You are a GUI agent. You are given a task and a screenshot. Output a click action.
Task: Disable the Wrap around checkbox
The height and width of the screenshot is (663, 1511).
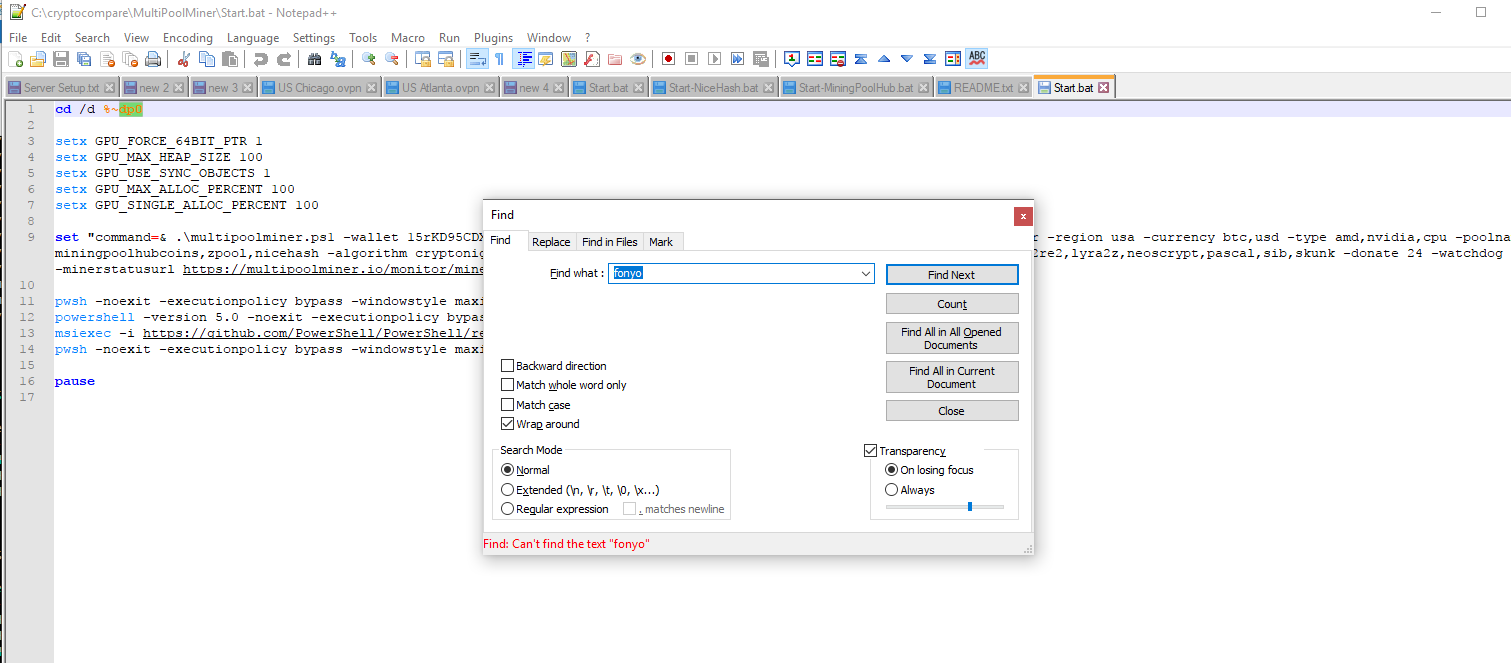coord(508,423)
